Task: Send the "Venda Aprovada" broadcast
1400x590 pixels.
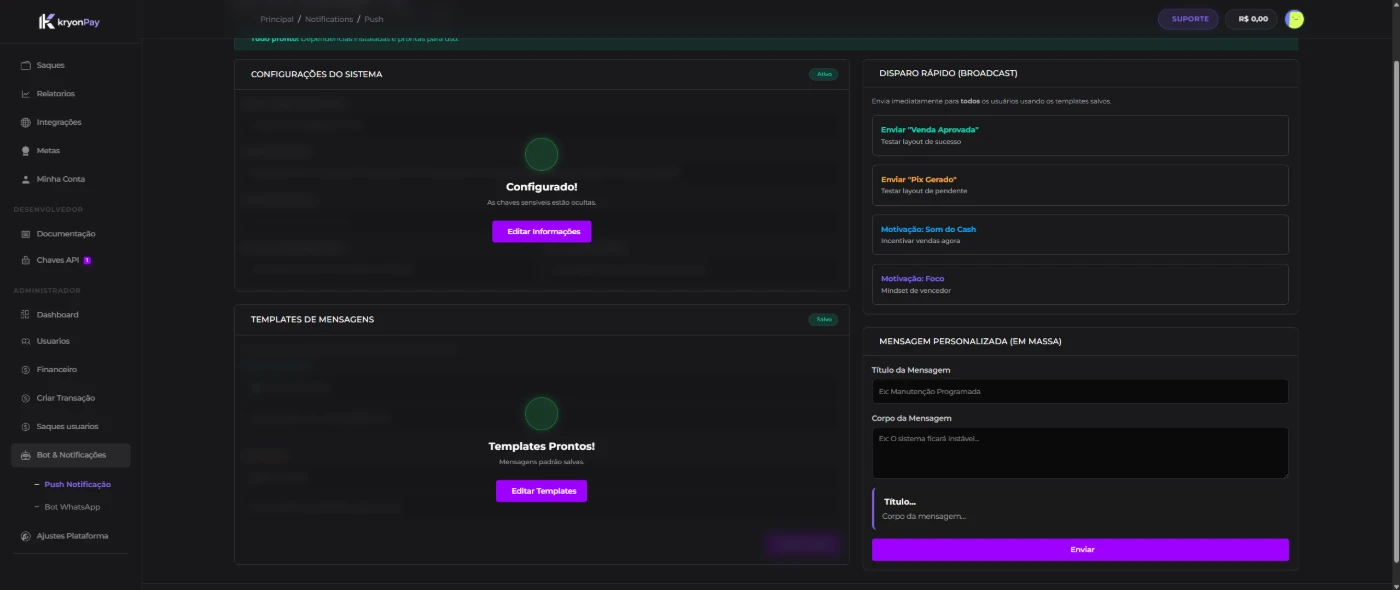Action: (x=1080, y=135)
